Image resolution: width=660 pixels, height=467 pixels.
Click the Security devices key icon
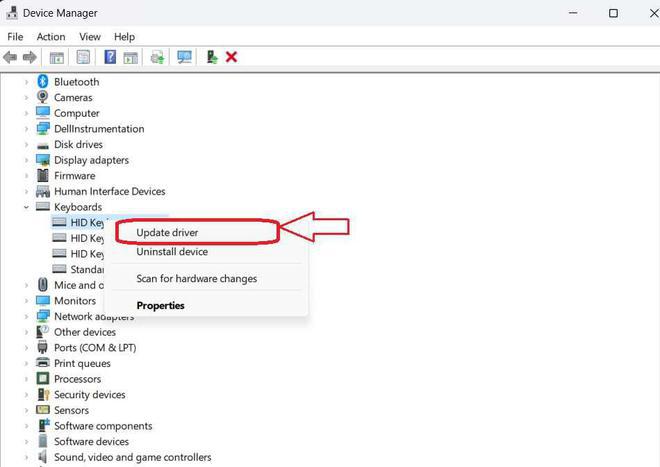tap(43, 394)
